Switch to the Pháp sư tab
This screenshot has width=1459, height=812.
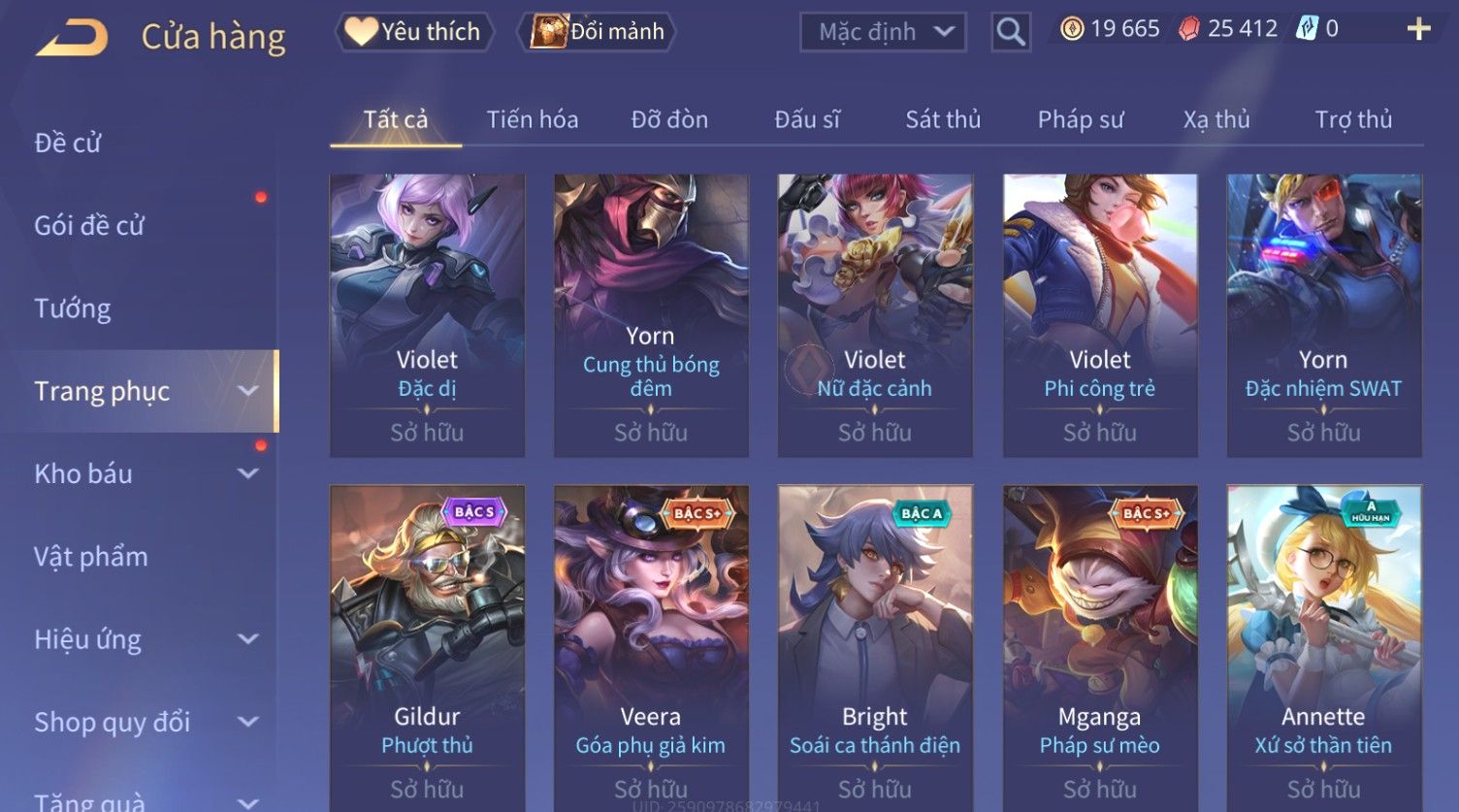[x=1081, y=120]
